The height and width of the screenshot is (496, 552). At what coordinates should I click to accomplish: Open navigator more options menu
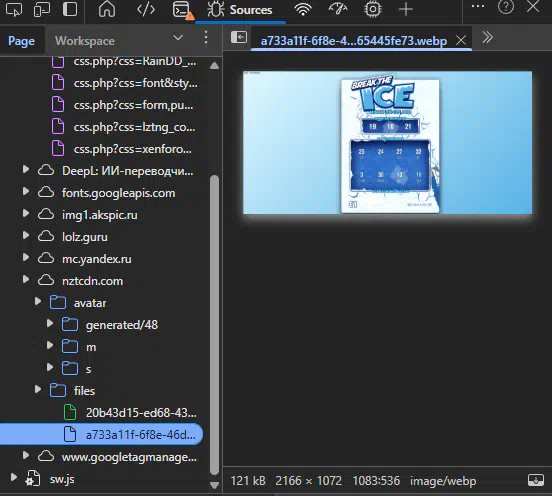(x=206, y=37)
